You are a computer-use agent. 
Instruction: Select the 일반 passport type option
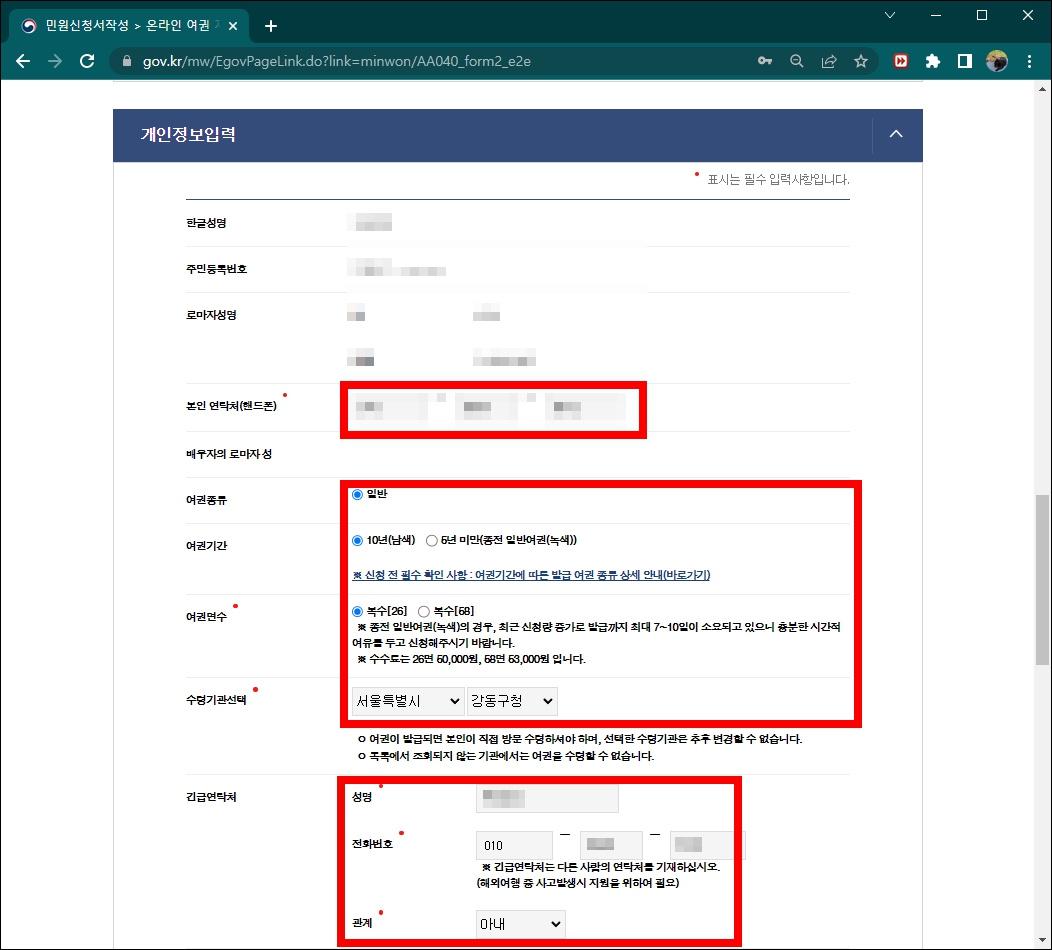(x=357, y=493)
